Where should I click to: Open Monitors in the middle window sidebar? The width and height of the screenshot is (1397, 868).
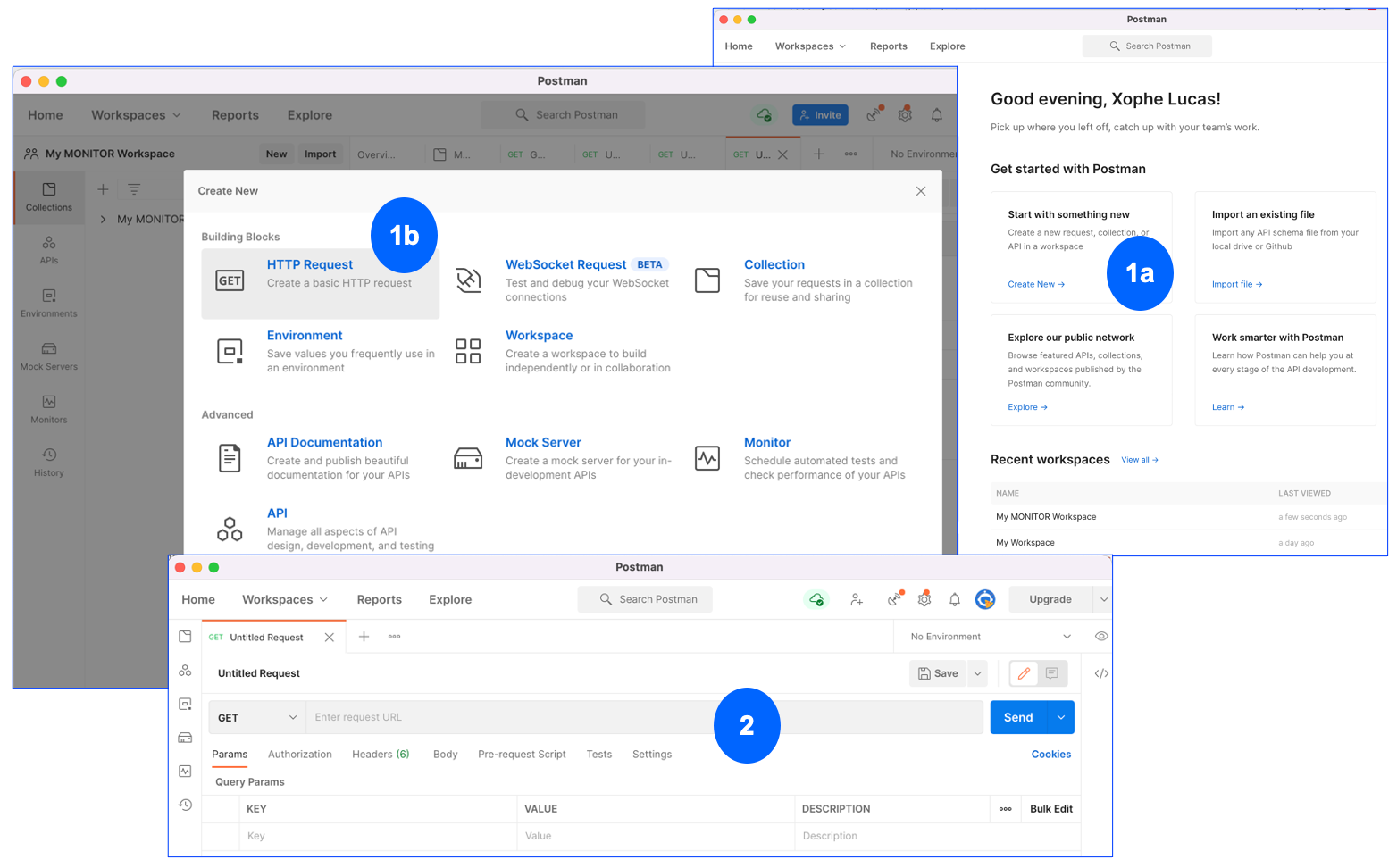pos(49,410)
